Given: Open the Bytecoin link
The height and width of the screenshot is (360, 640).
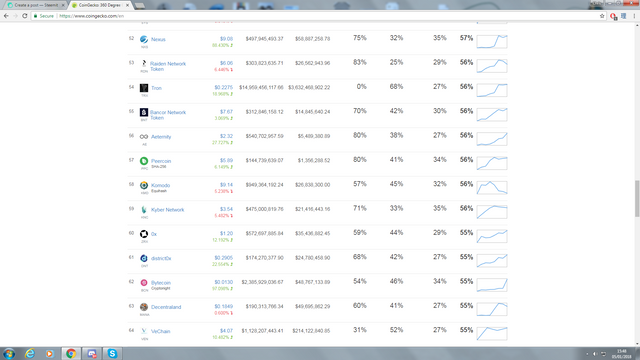Looking at the screenshot, I should pyautogui.click(x=161, y=282).
